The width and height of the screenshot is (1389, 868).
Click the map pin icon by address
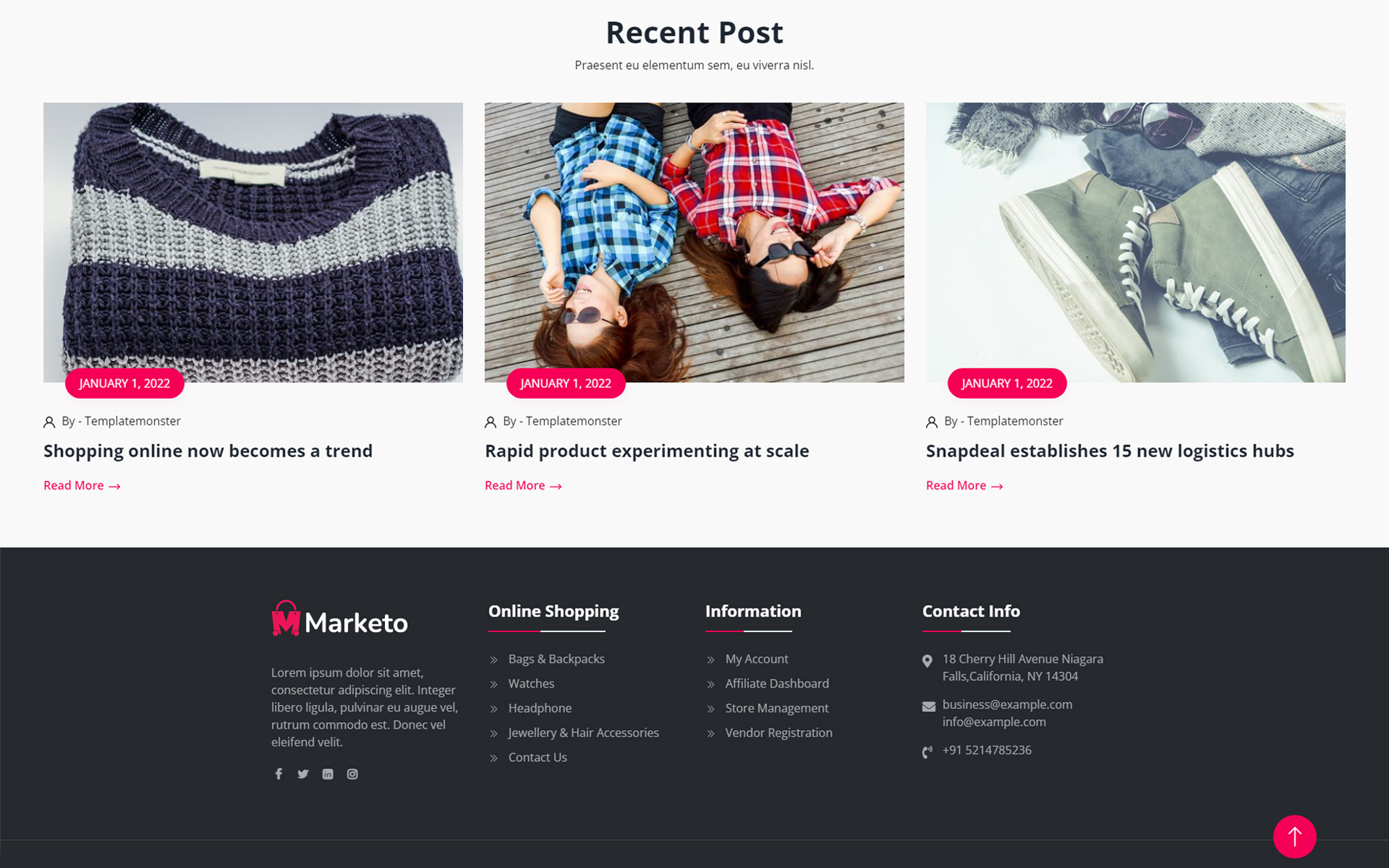click(x=927, y=661)
